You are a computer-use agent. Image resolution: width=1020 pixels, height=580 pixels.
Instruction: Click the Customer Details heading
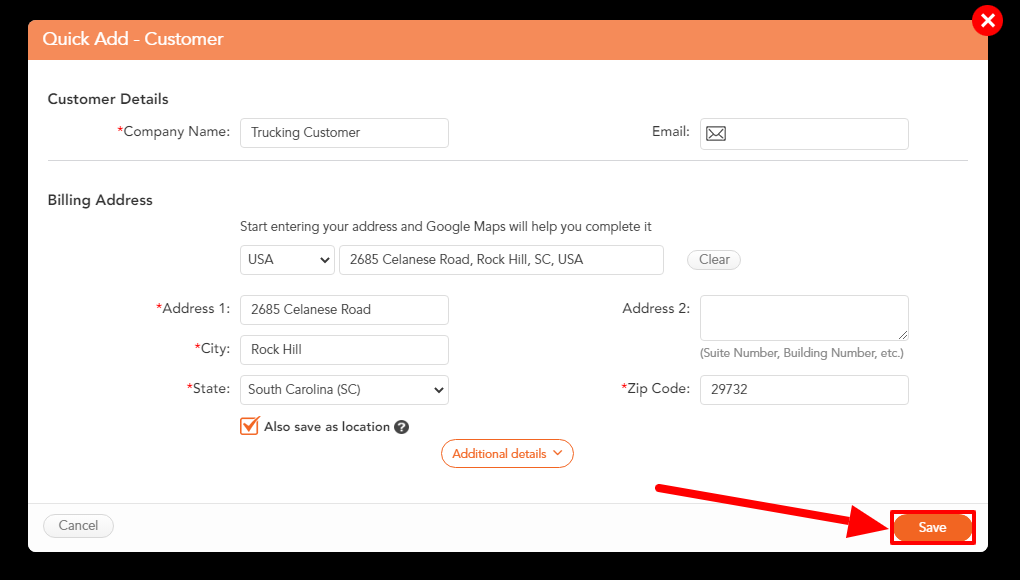point(108,99)
